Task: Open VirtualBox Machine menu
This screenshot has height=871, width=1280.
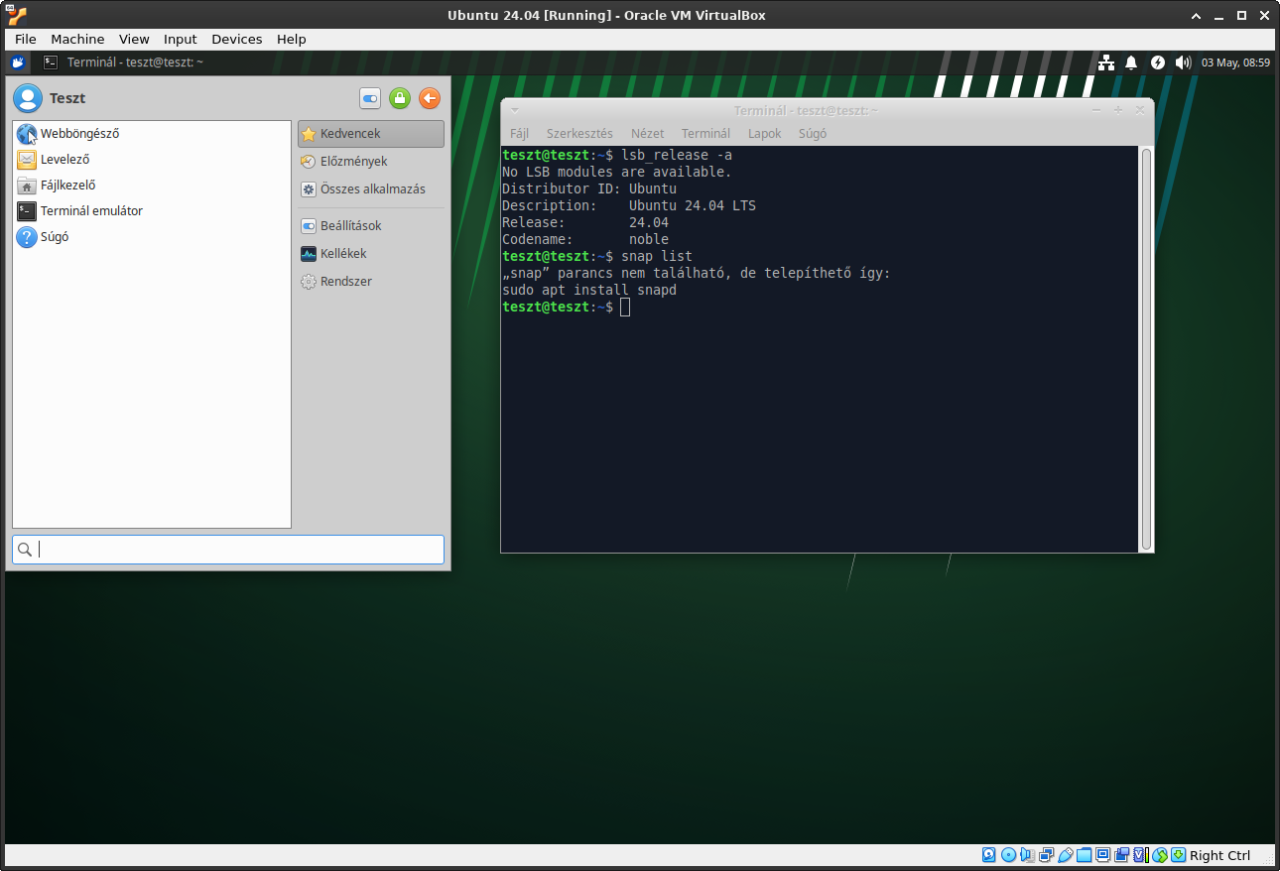Action: 78,39
